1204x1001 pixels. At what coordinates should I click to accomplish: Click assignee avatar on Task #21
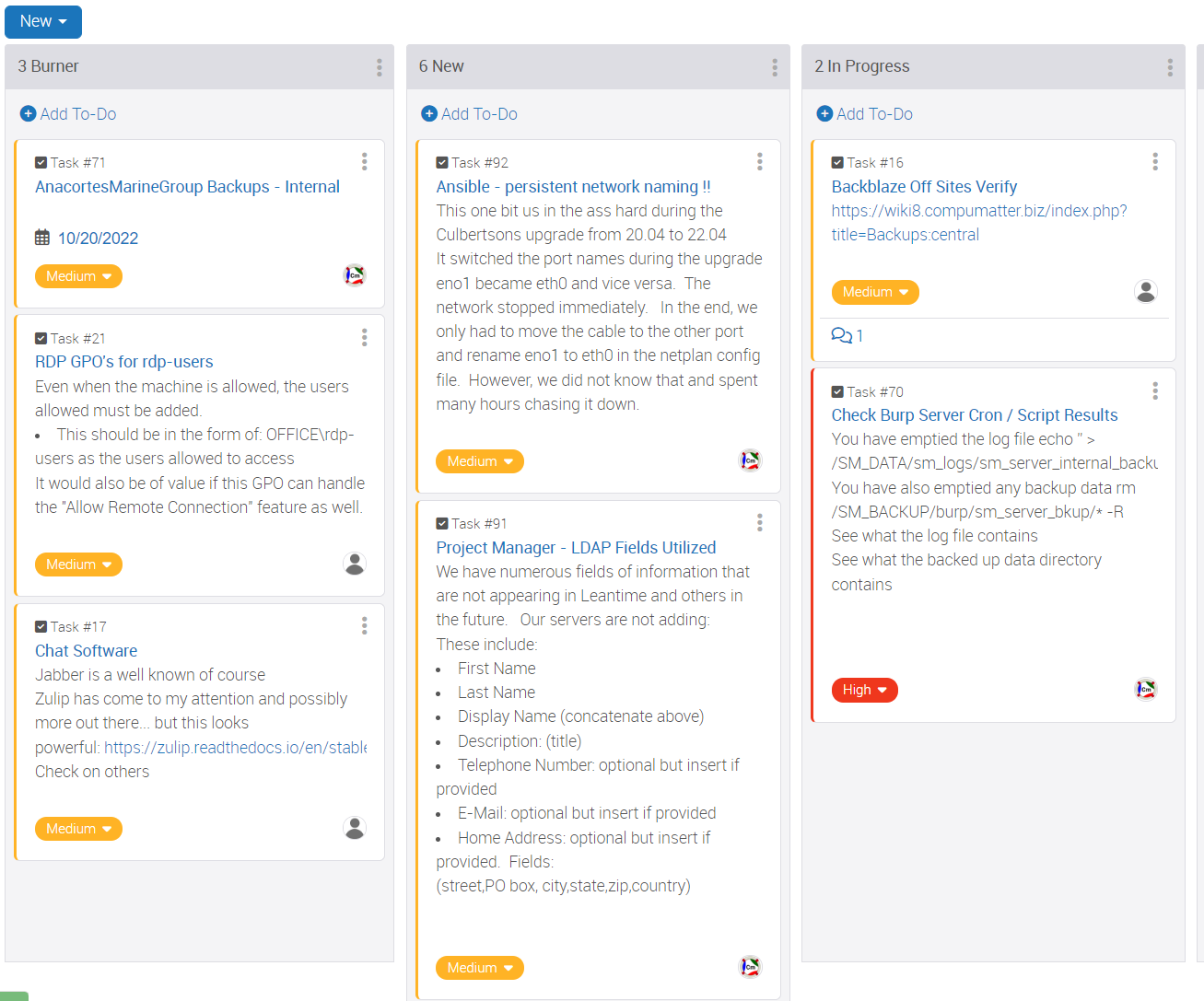point(355,564)
